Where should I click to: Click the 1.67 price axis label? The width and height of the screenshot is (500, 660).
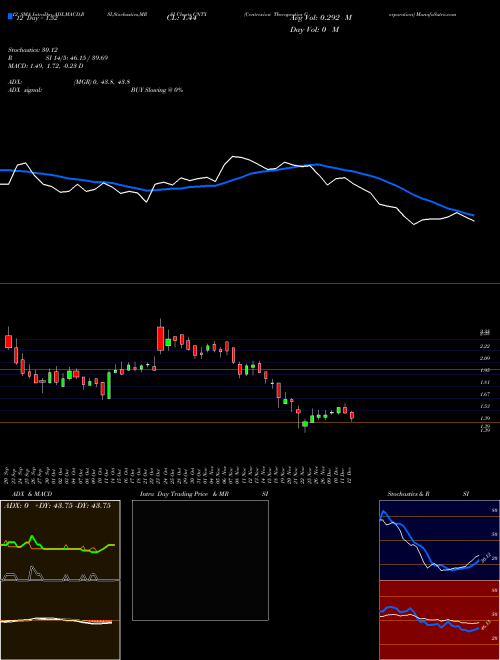pyautogui.click(x=485, y=394)
